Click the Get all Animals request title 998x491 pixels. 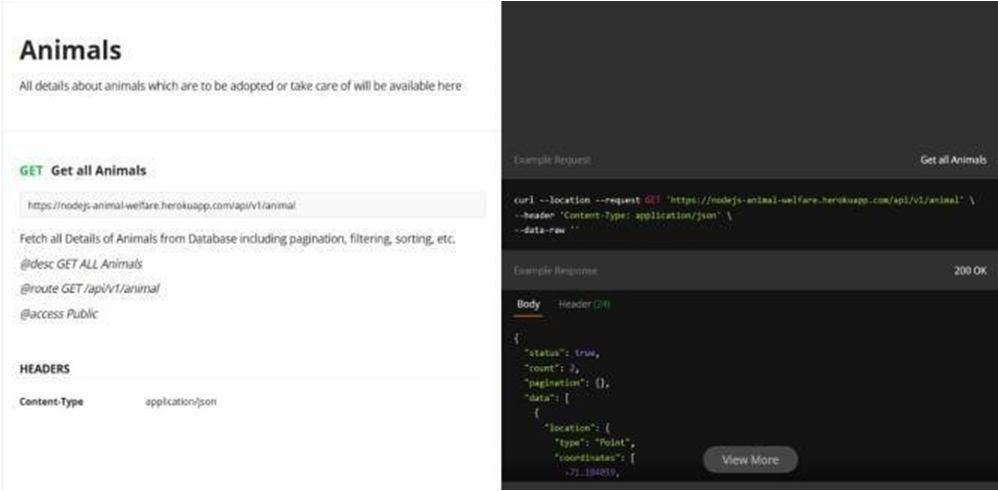coord(98,171)
